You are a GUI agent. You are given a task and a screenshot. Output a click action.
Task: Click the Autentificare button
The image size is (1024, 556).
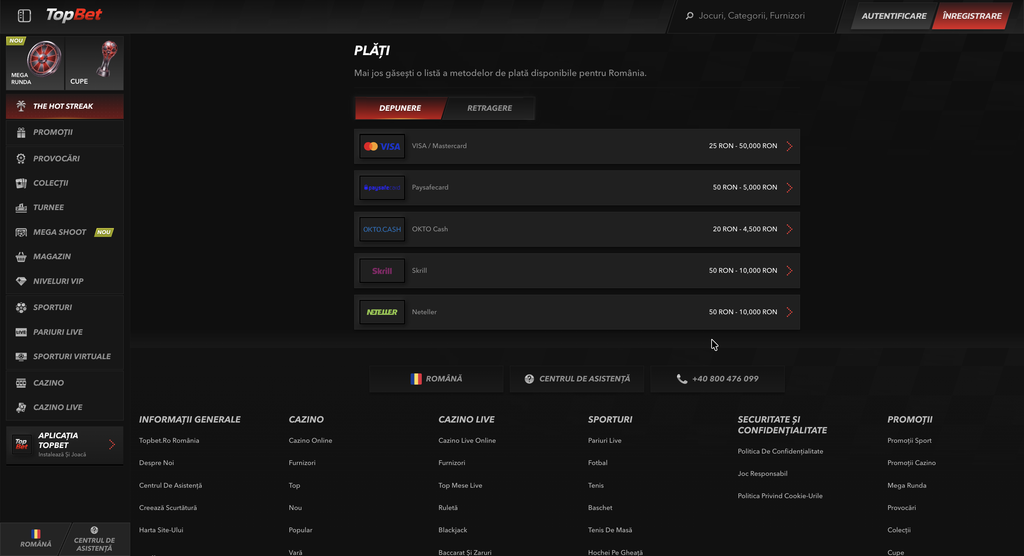(x=893, y=16)
